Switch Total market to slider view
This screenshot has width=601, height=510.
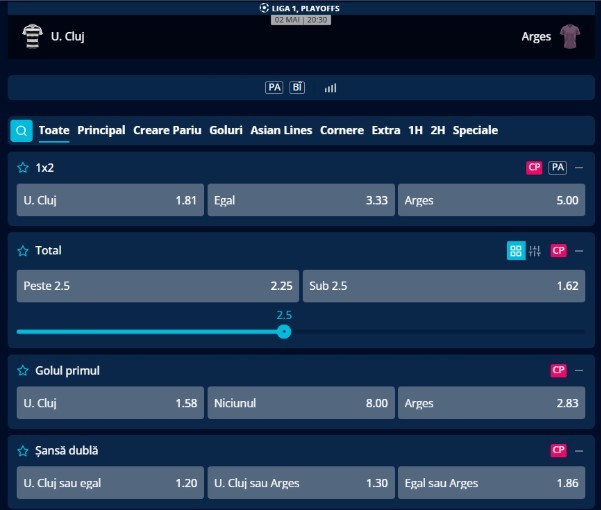535,251
